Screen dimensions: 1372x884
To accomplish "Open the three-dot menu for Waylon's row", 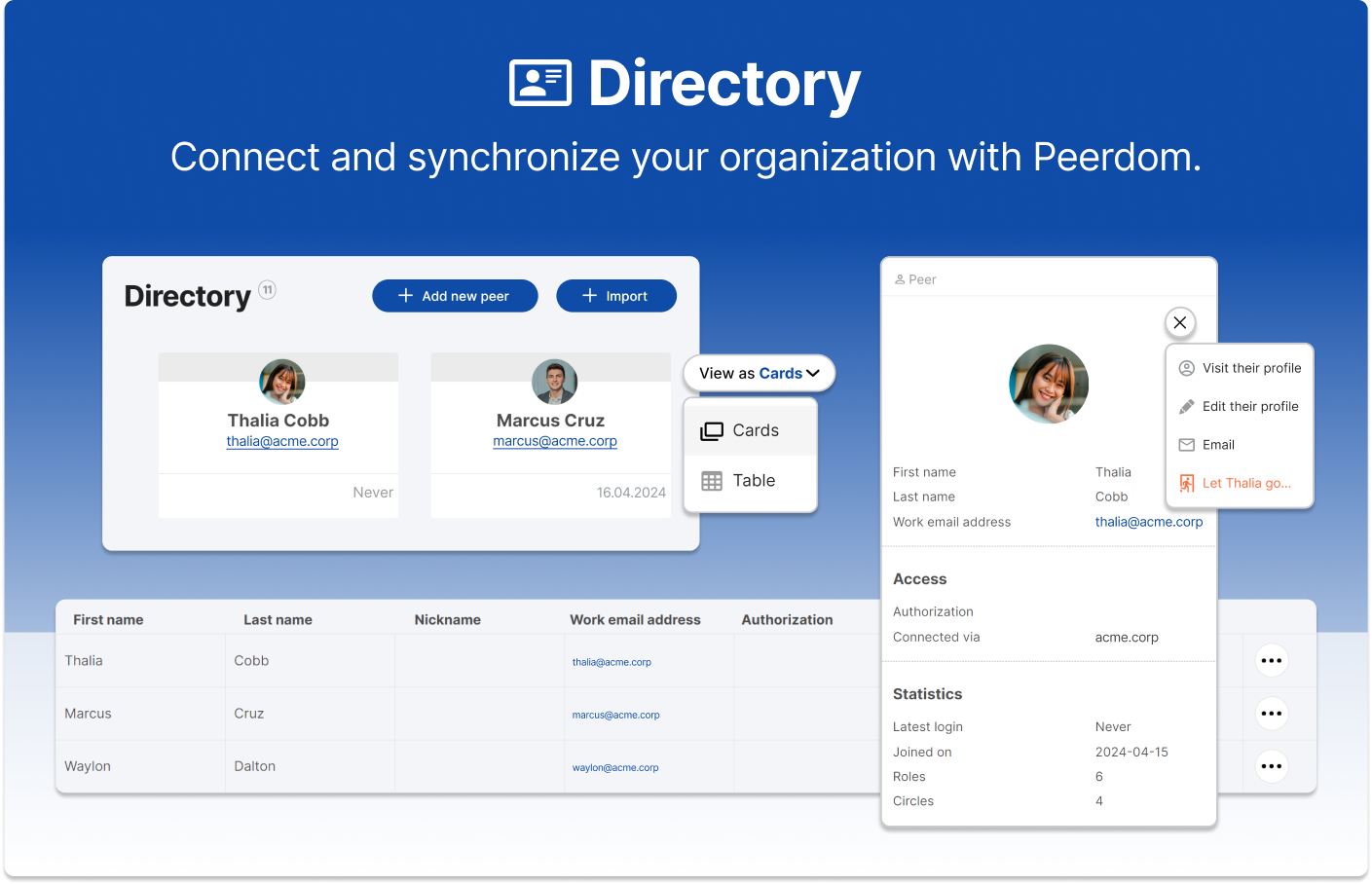I will (1271, 766).
